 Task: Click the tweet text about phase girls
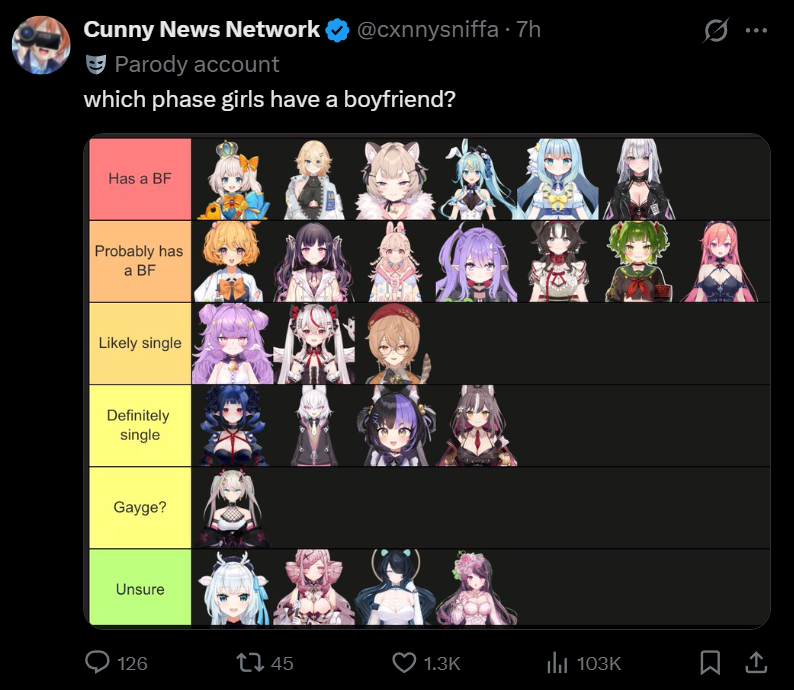[x=269, y=99]
